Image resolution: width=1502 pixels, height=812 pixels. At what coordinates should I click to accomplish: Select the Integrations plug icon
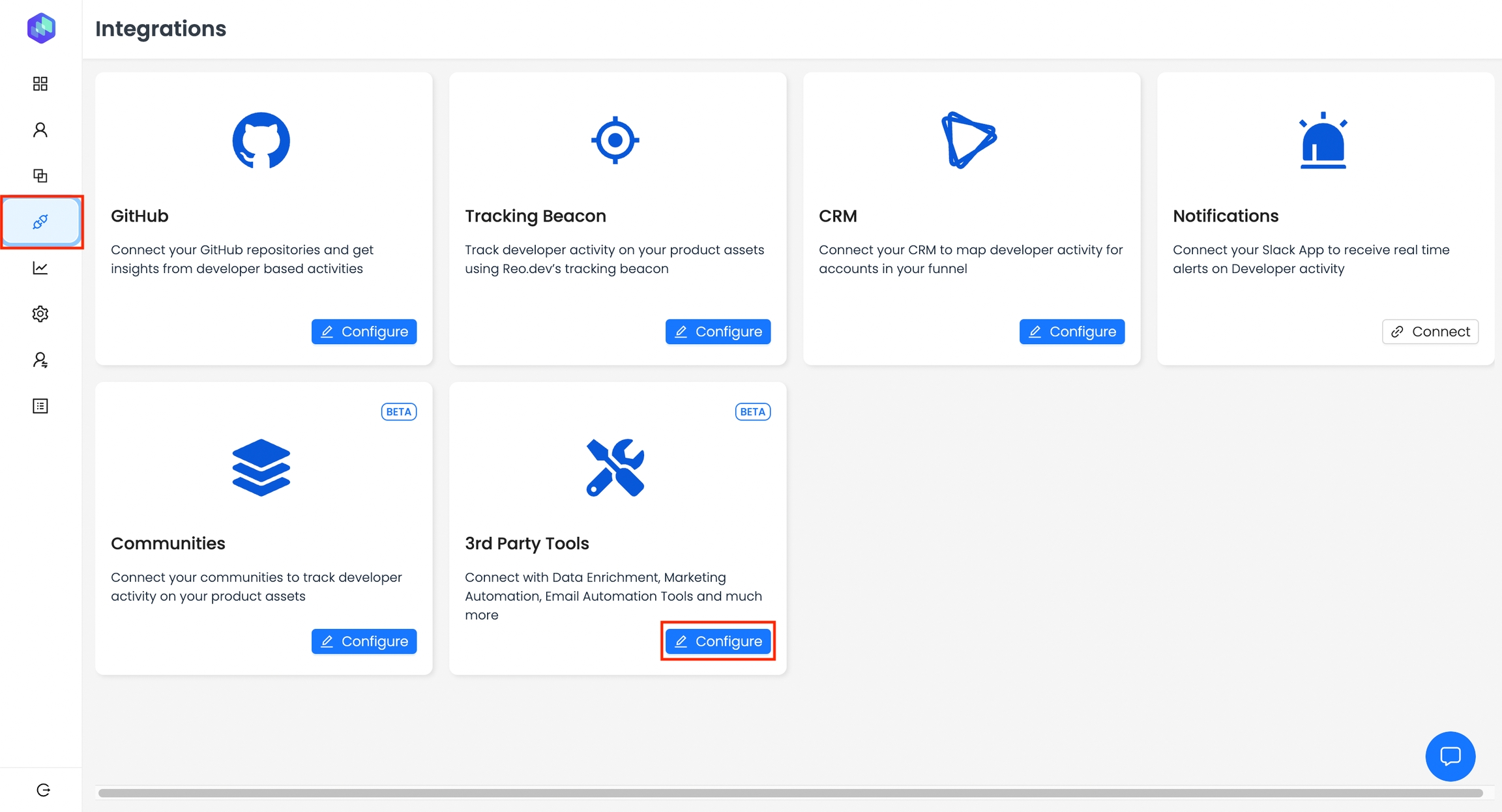40,222
